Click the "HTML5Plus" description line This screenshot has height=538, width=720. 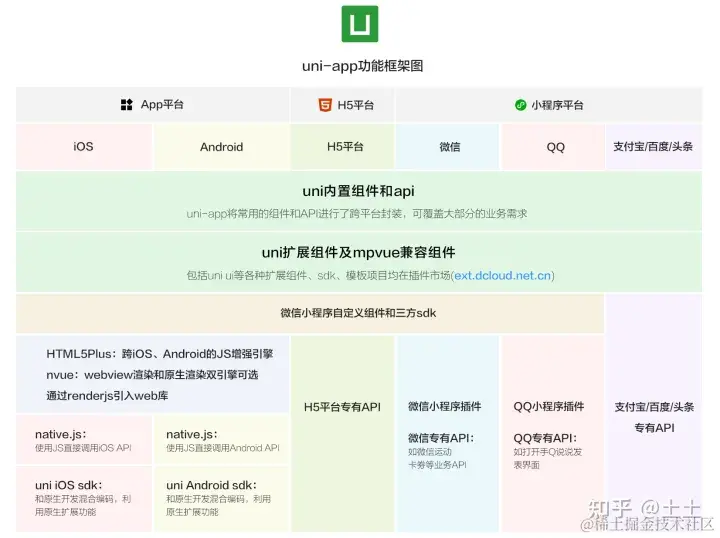tap(160, 354)
